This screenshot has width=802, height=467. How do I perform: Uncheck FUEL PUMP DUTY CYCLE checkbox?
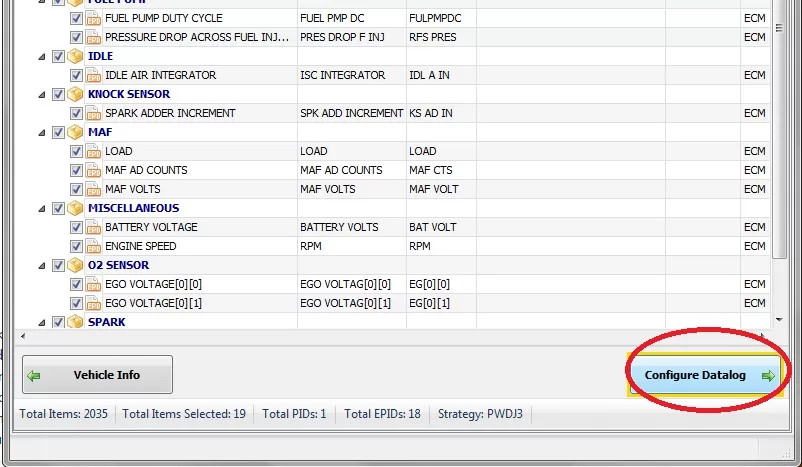pos(76,18)
